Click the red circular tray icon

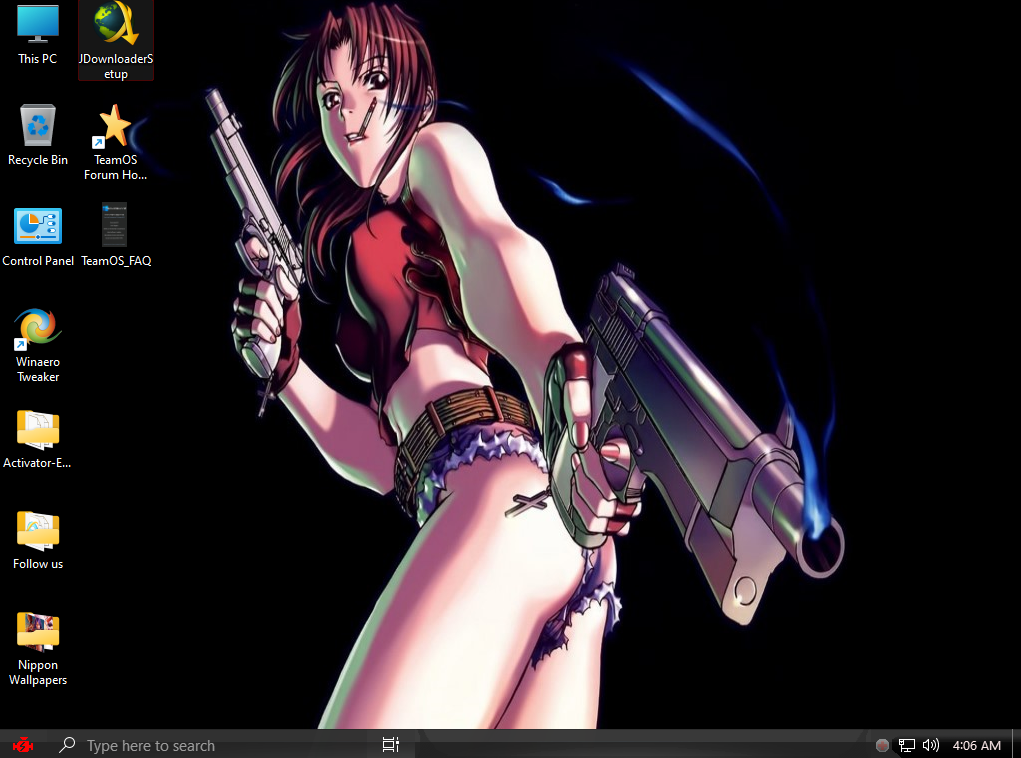point(882,745)
